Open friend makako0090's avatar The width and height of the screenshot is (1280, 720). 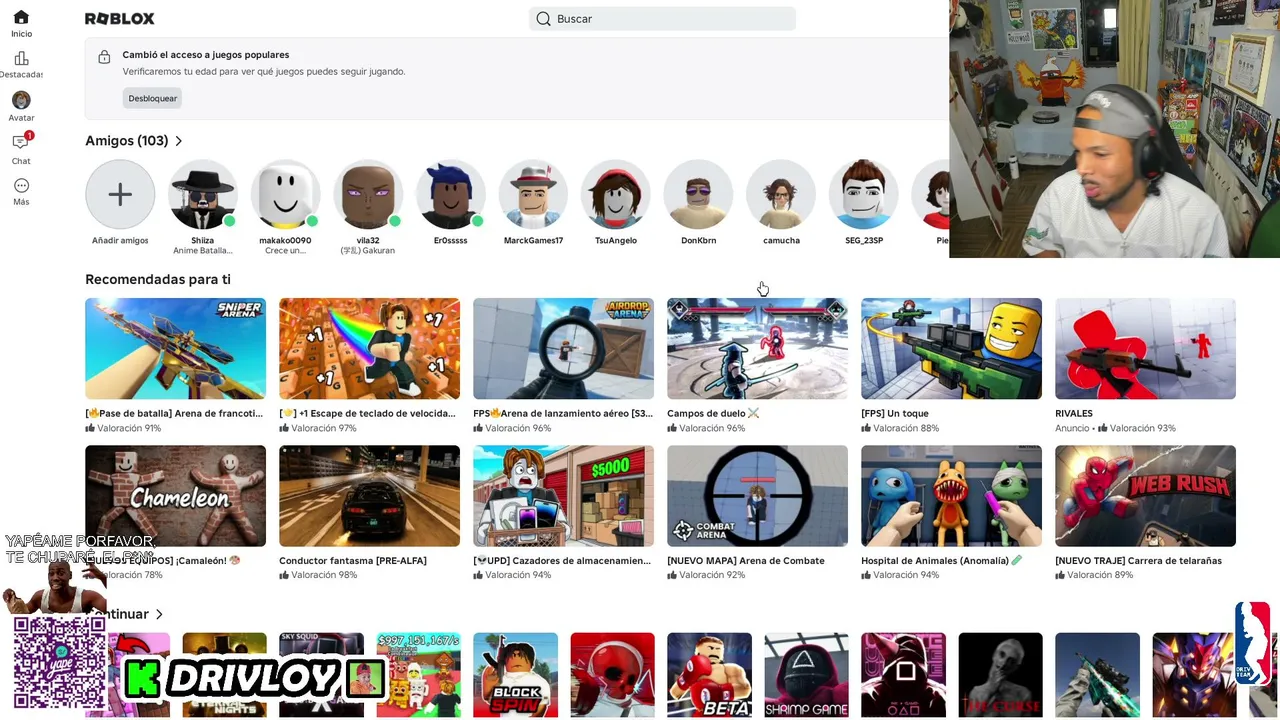tap(286, 194)
